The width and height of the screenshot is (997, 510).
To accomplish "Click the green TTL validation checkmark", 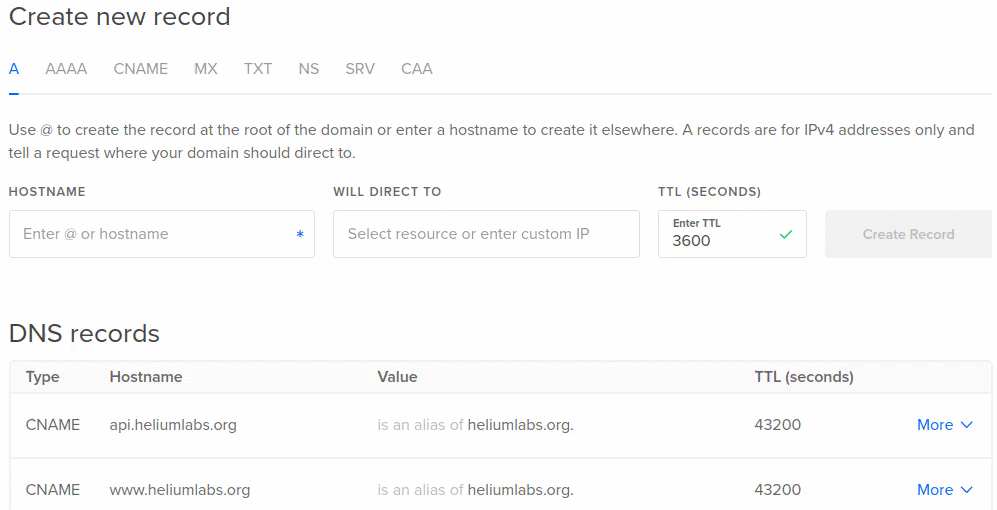I will point(785,235).
